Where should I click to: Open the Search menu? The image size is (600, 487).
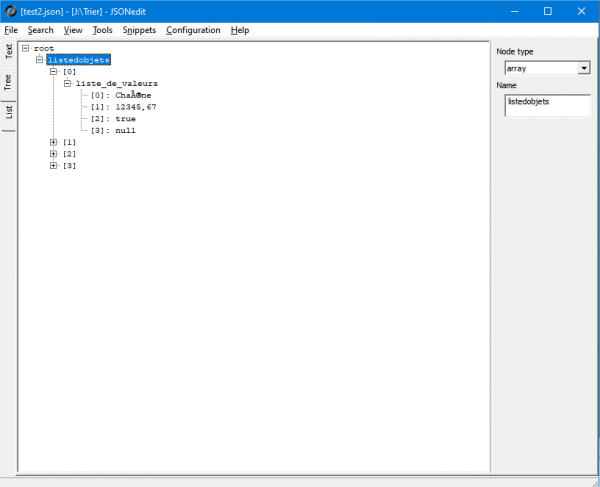click(40, 30)
